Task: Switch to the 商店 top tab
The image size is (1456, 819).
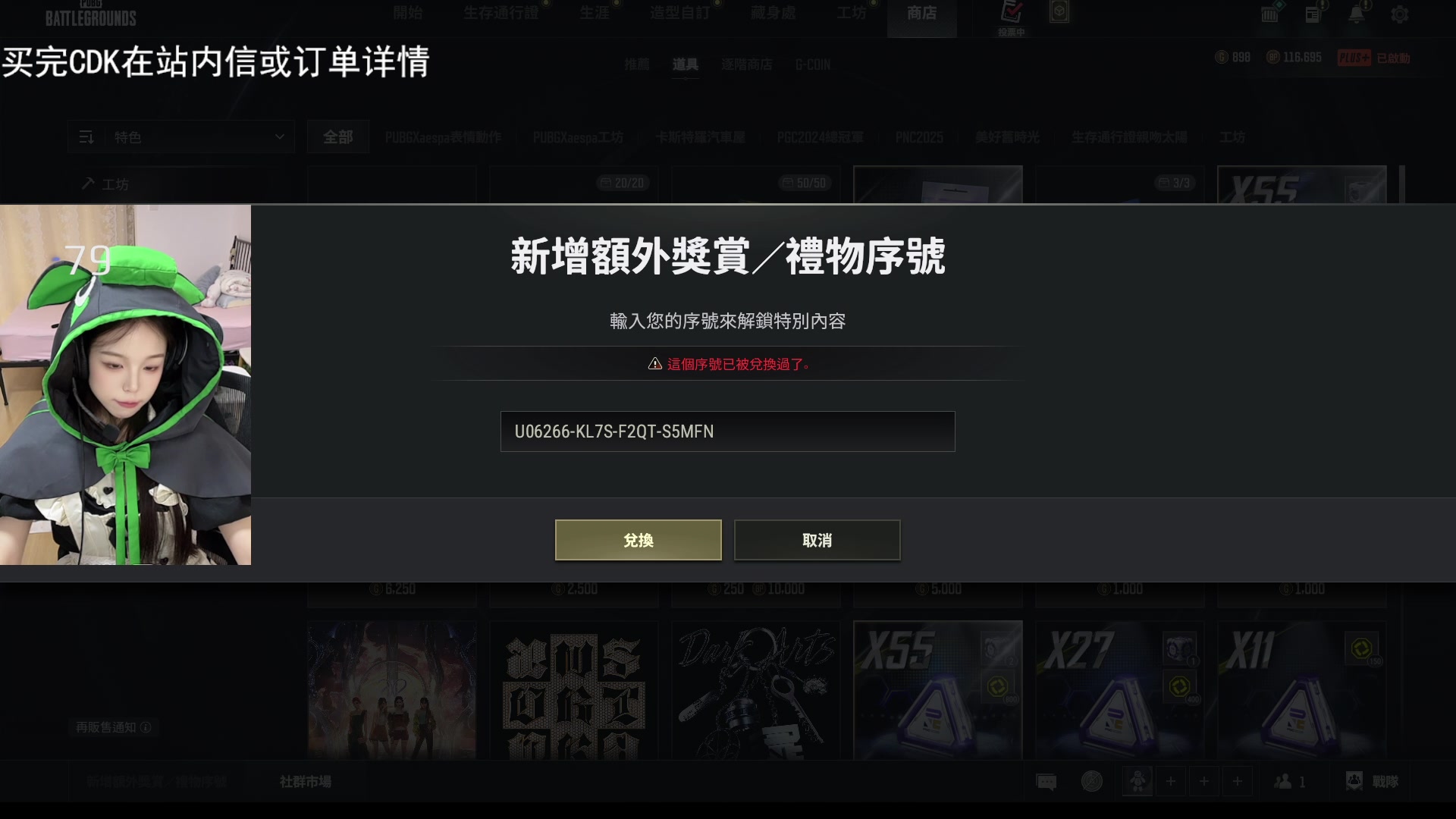Action: (922, 14)
